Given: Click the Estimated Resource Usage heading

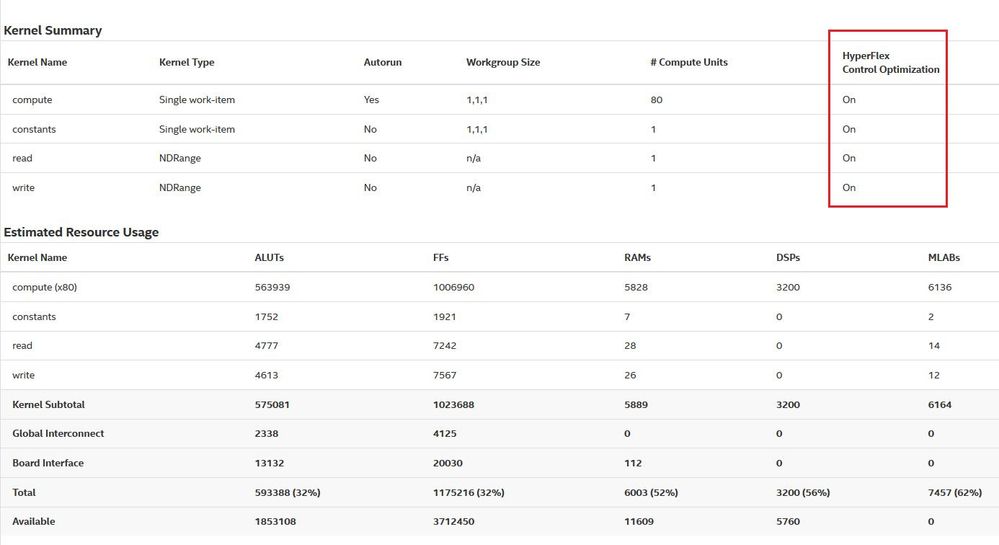Looking at the screenshot, I should [x=81, y=233].
